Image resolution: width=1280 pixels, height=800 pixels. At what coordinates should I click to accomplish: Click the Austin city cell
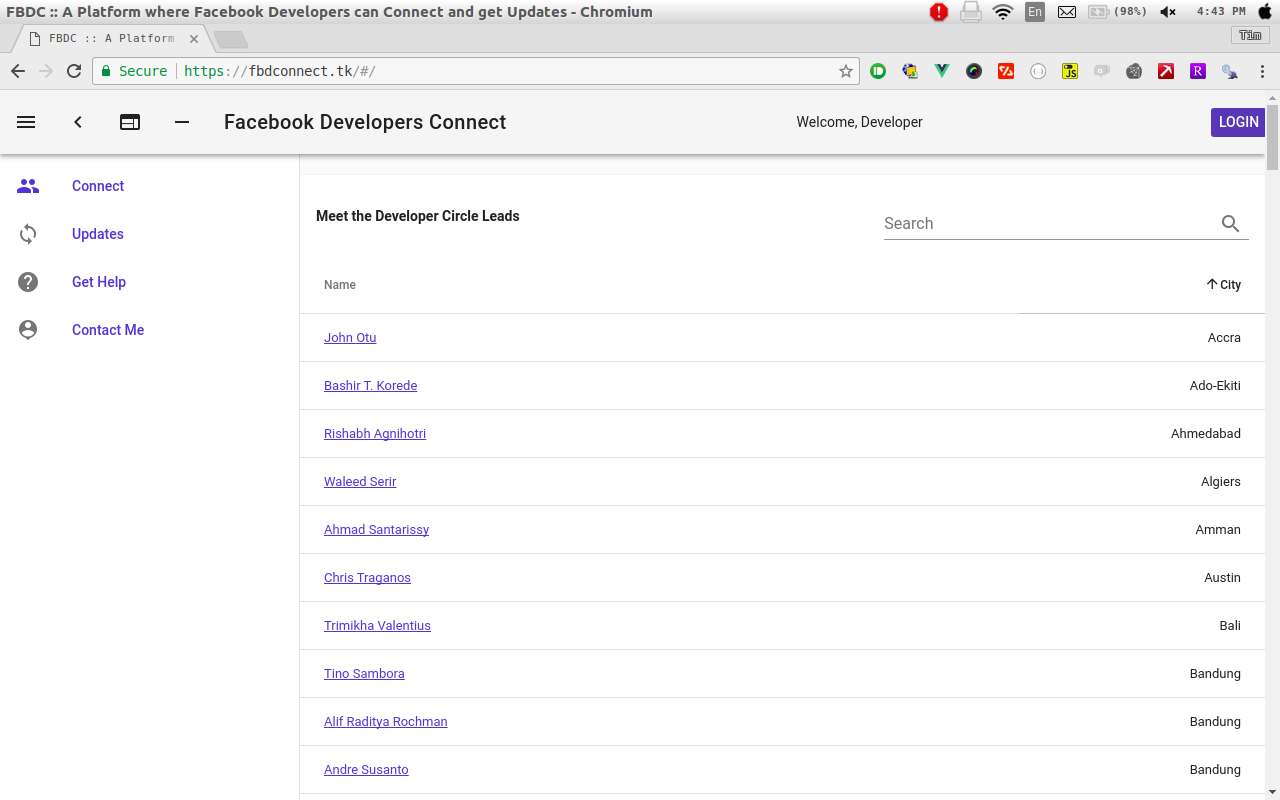pos(1222,578)
